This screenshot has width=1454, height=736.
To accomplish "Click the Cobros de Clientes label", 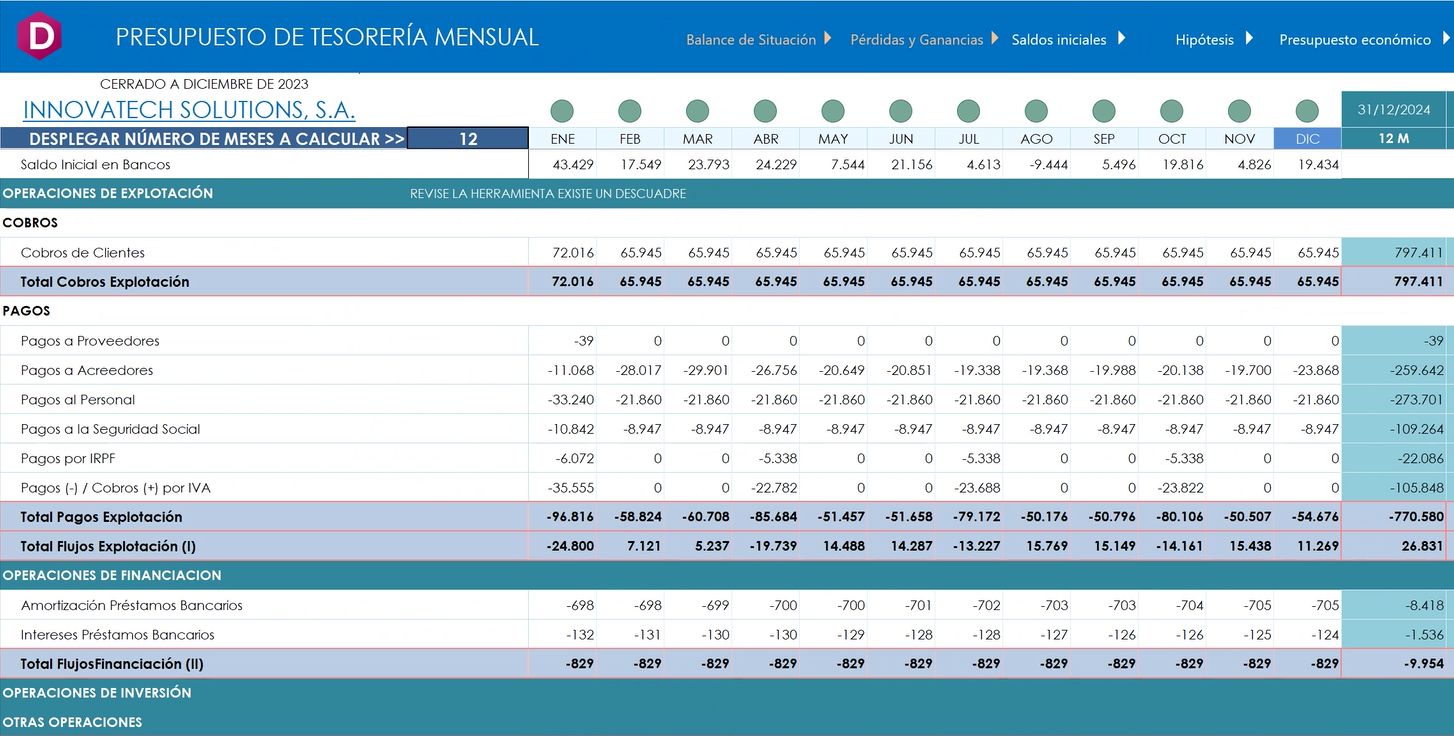I will [83, 253].
